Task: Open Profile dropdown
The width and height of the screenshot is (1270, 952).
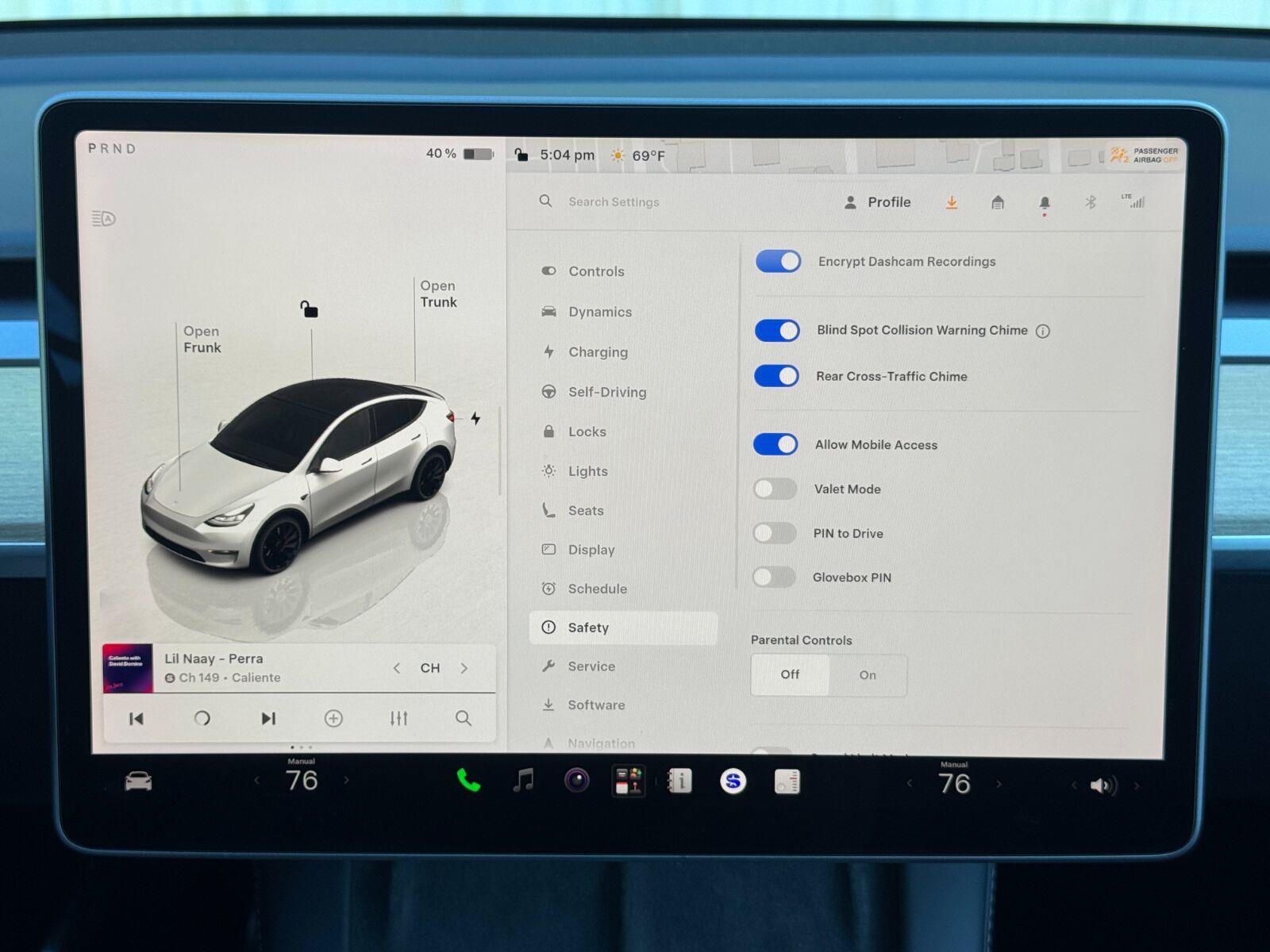Action: tap(877, 202)
